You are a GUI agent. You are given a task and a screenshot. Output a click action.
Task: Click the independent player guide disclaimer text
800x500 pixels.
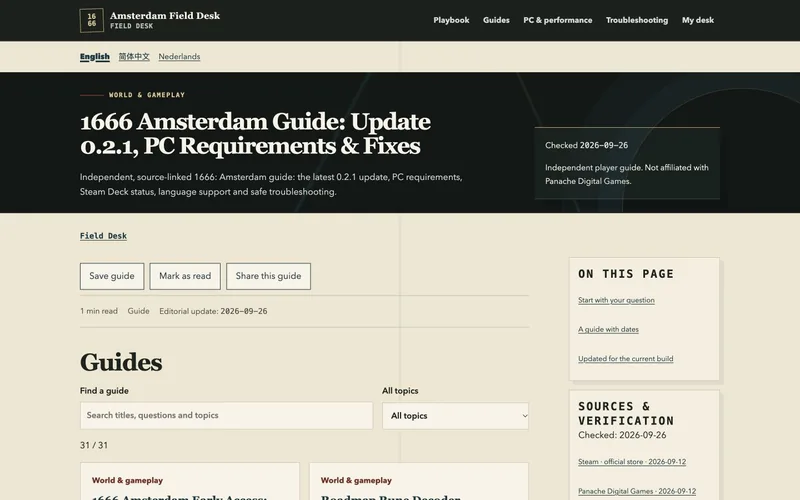[627, 174]
